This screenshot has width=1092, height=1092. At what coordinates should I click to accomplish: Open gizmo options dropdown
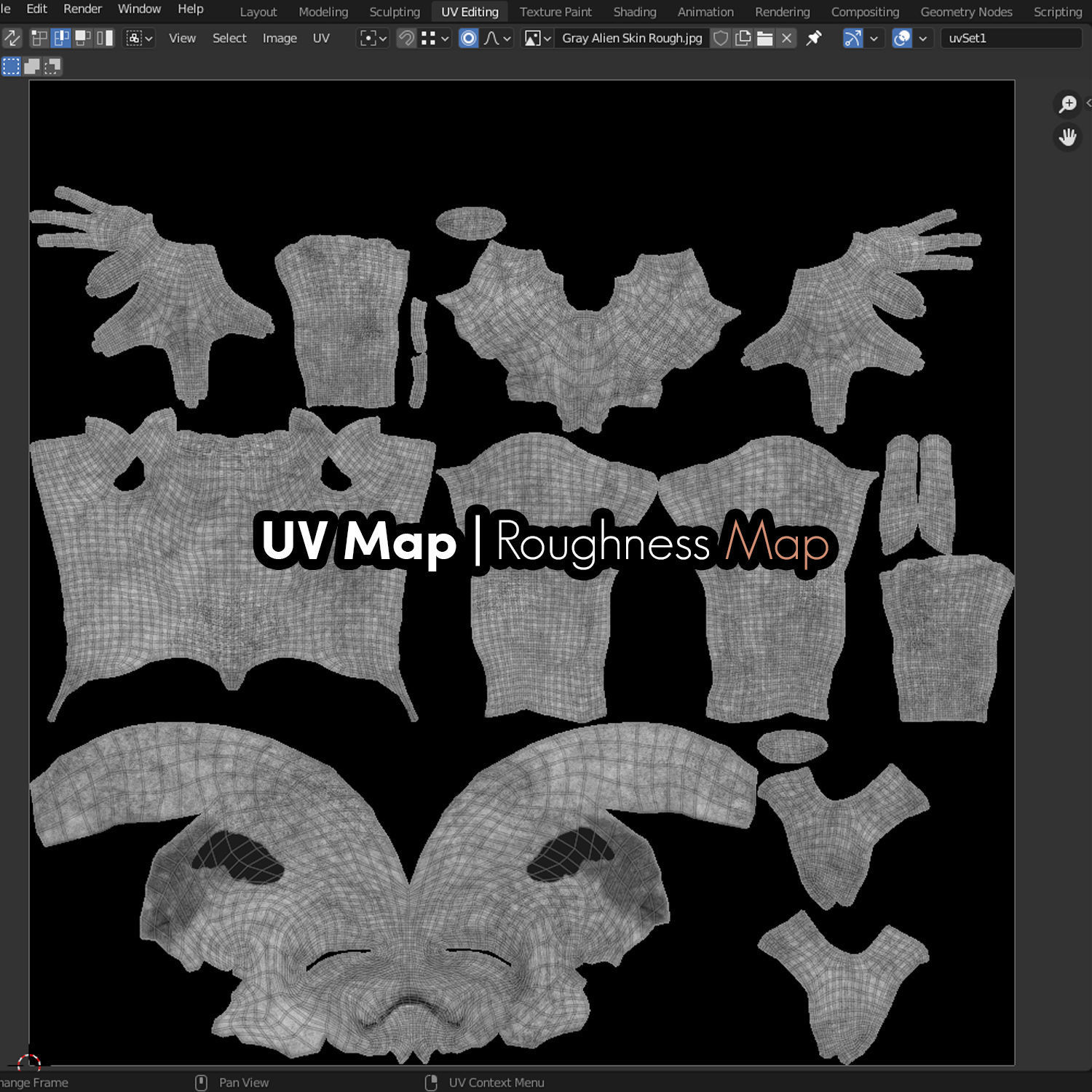coord(874,38)
